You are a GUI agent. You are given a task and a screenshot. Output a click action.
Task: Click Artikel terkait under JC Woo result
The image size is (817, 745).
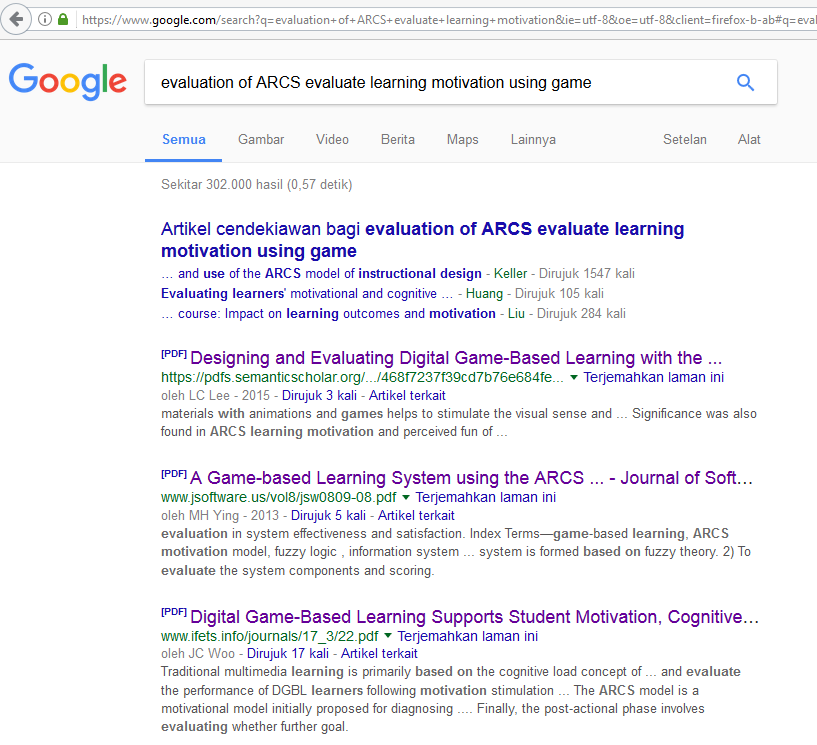tap(379, 653)
